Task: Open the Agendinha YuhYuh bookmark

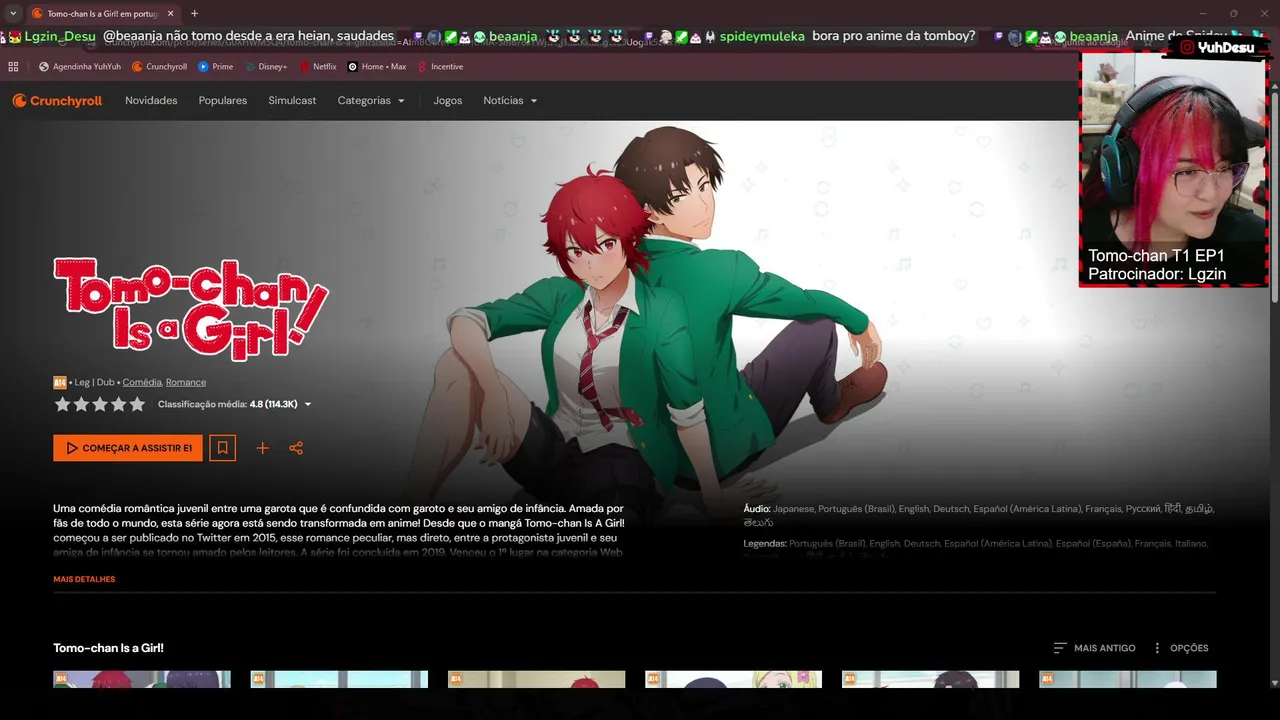Action: pos(80,67)
